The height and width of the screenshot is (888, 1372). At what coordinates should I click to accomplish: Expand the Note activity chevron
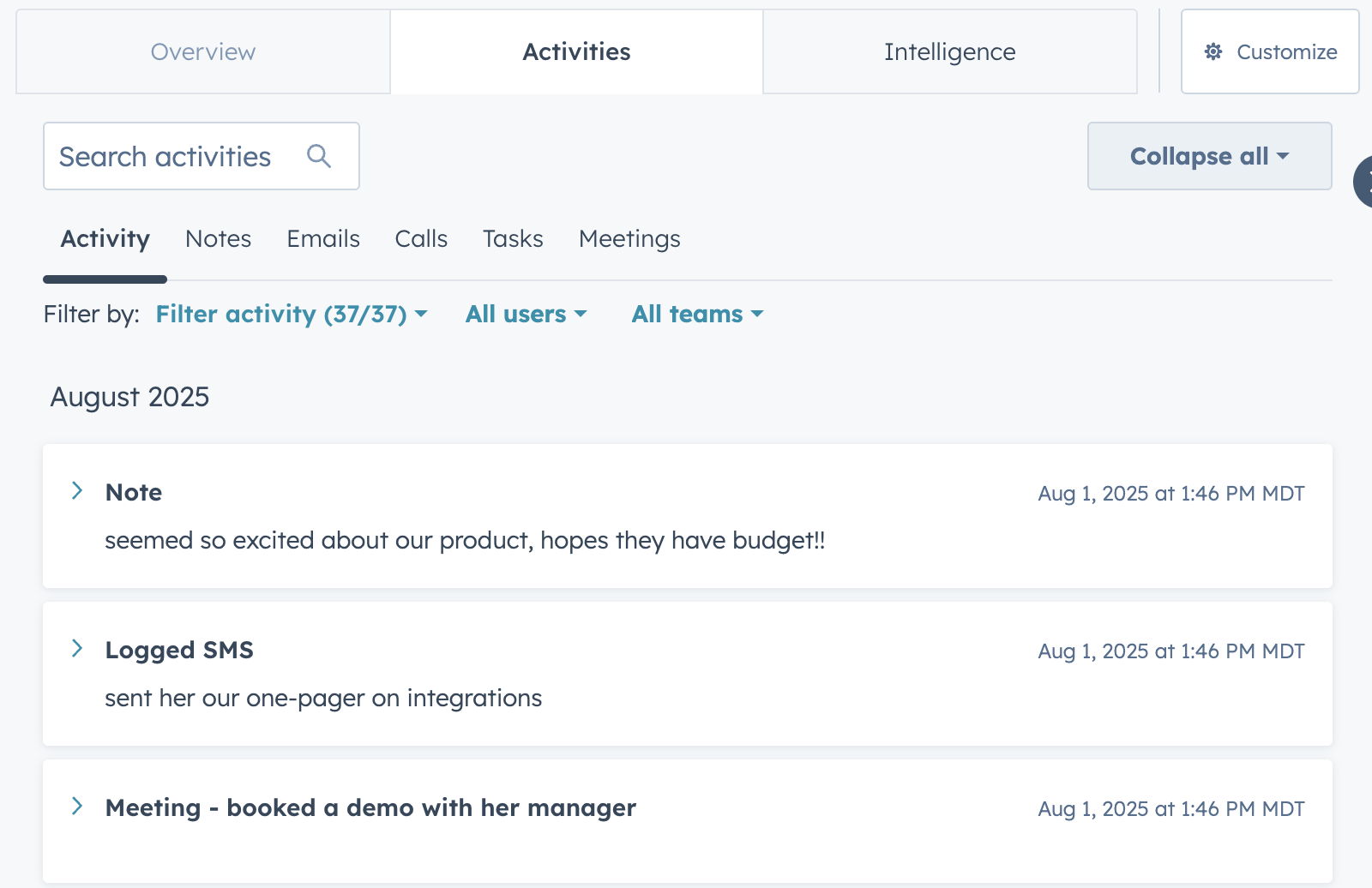click(x=77, y=491)
